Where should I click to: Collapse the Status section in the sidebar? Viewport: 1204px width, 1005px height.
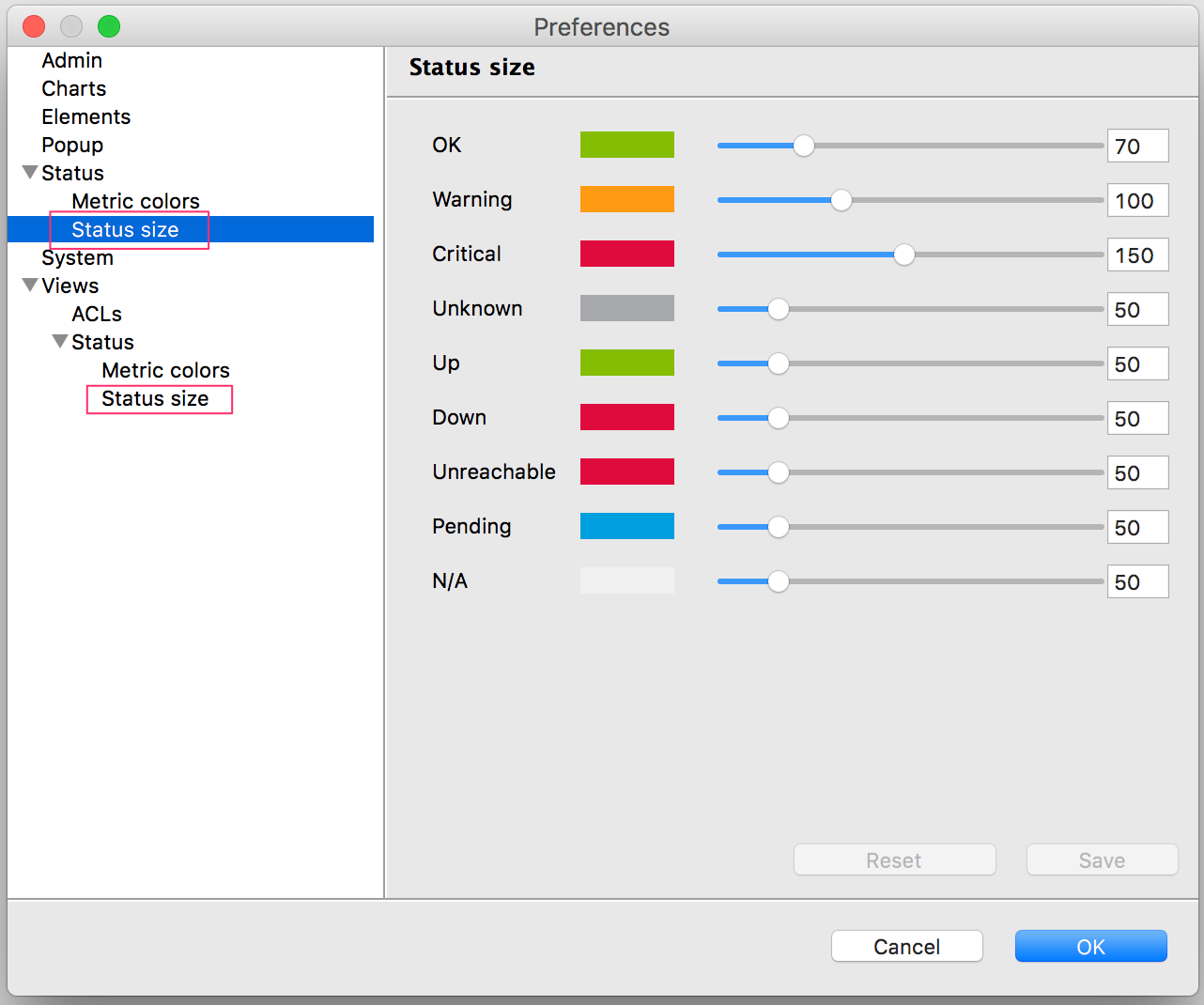pos(29,172)
